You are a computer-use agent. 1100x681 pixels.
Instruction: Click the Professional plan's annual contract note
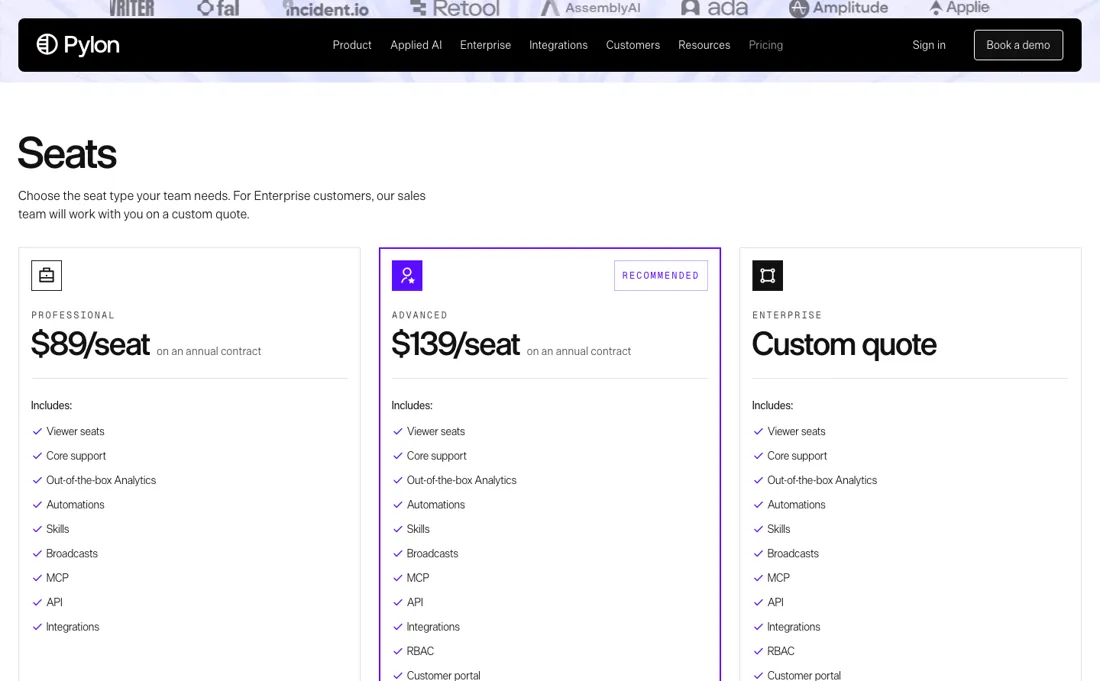tap(208, 351)
